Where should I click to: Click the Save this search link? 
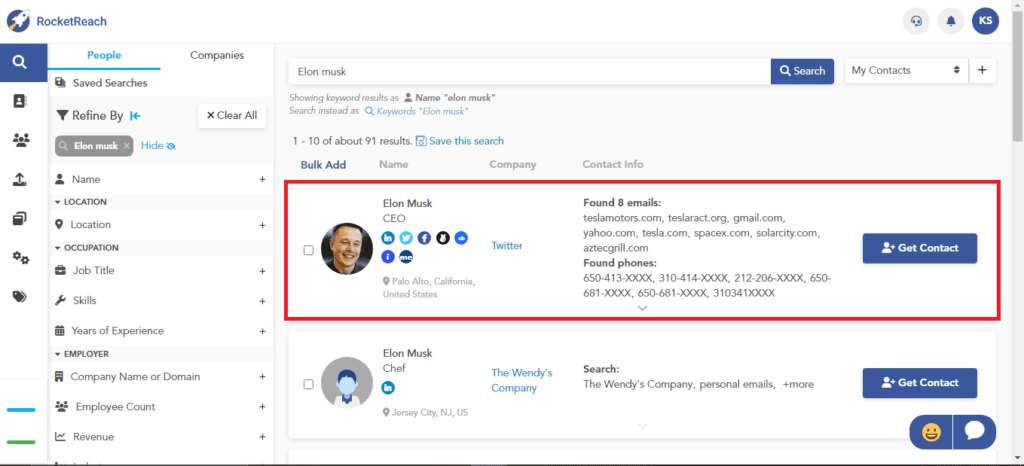[x=459, y=141]
